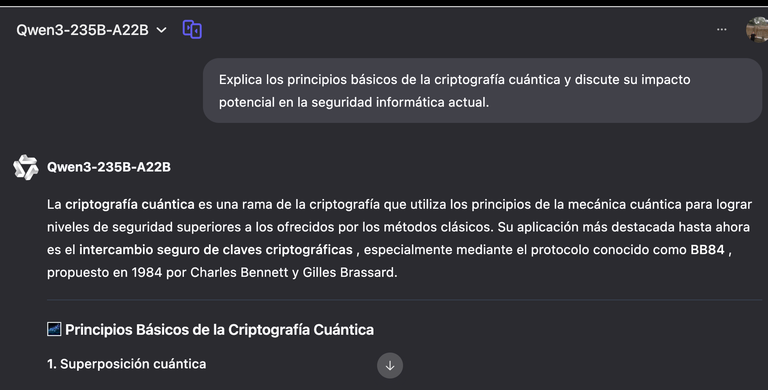Screen dimensions: 768x390
Task: Click 'propuesto en 1984' in the response
Action: 104,272
